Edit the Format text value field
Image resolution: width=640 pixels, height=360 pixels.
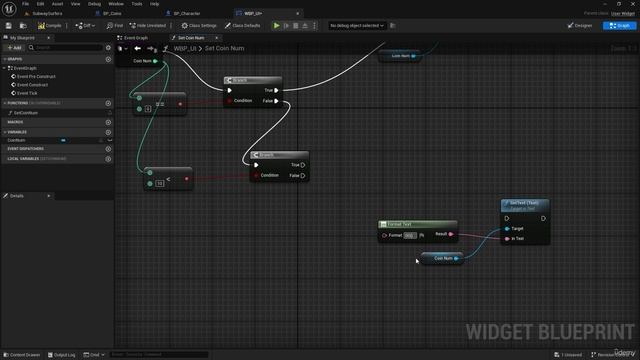pyautogui.click(x=410, y=236)
